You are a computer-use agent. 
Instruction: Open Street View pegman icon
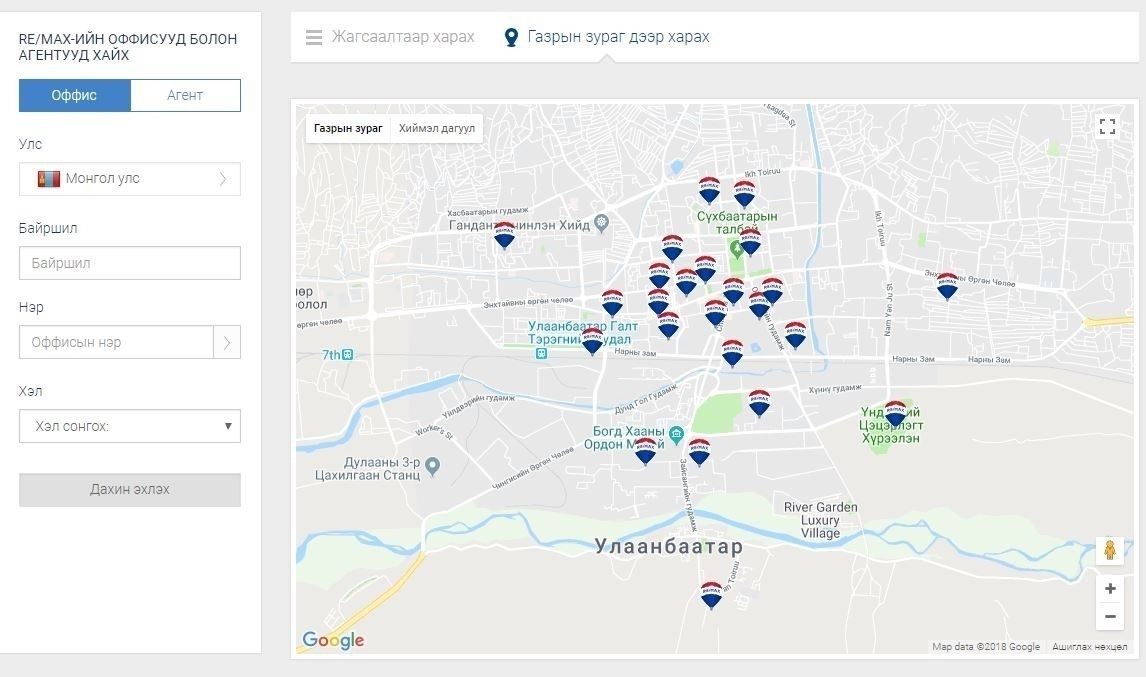coord(1109,550)
